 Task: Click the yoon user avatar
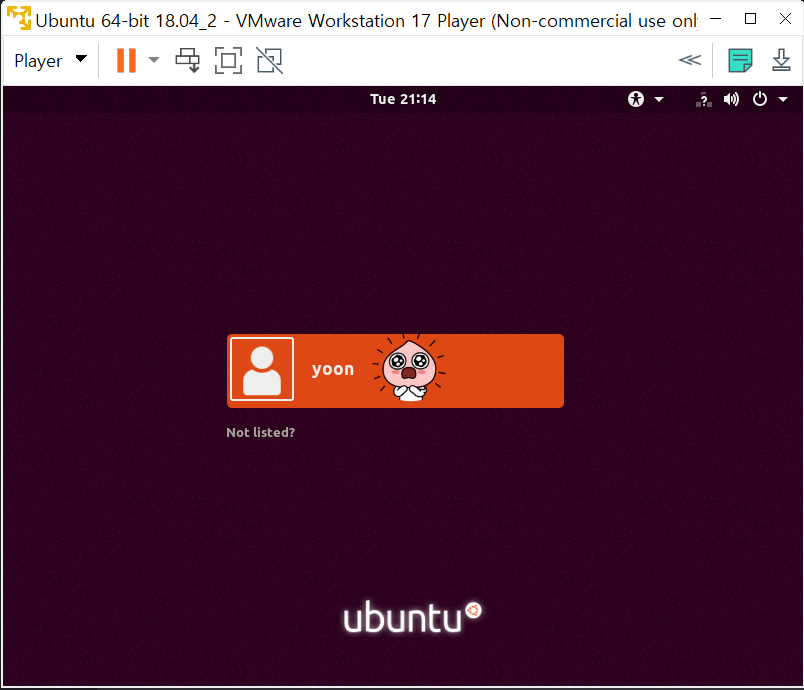tap(262, 369)
